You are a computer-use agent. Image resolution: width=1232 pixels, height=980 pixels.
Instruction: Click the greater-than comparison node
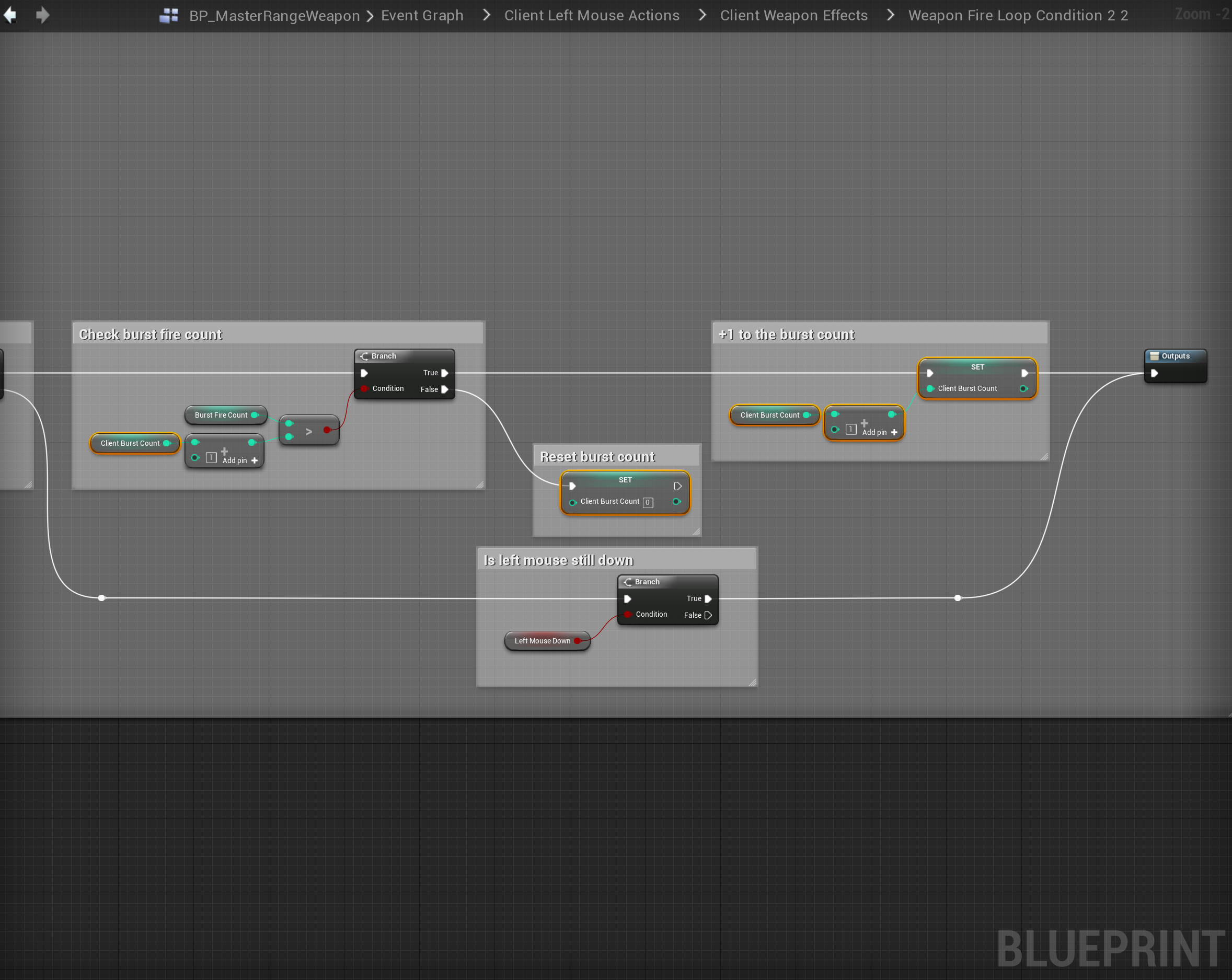[x=308, y=431]
